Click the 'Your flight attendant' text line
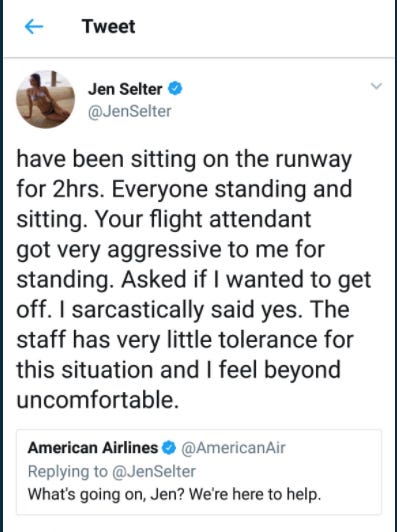The width and height of the screenshot is (397, 532). point(203,219)
